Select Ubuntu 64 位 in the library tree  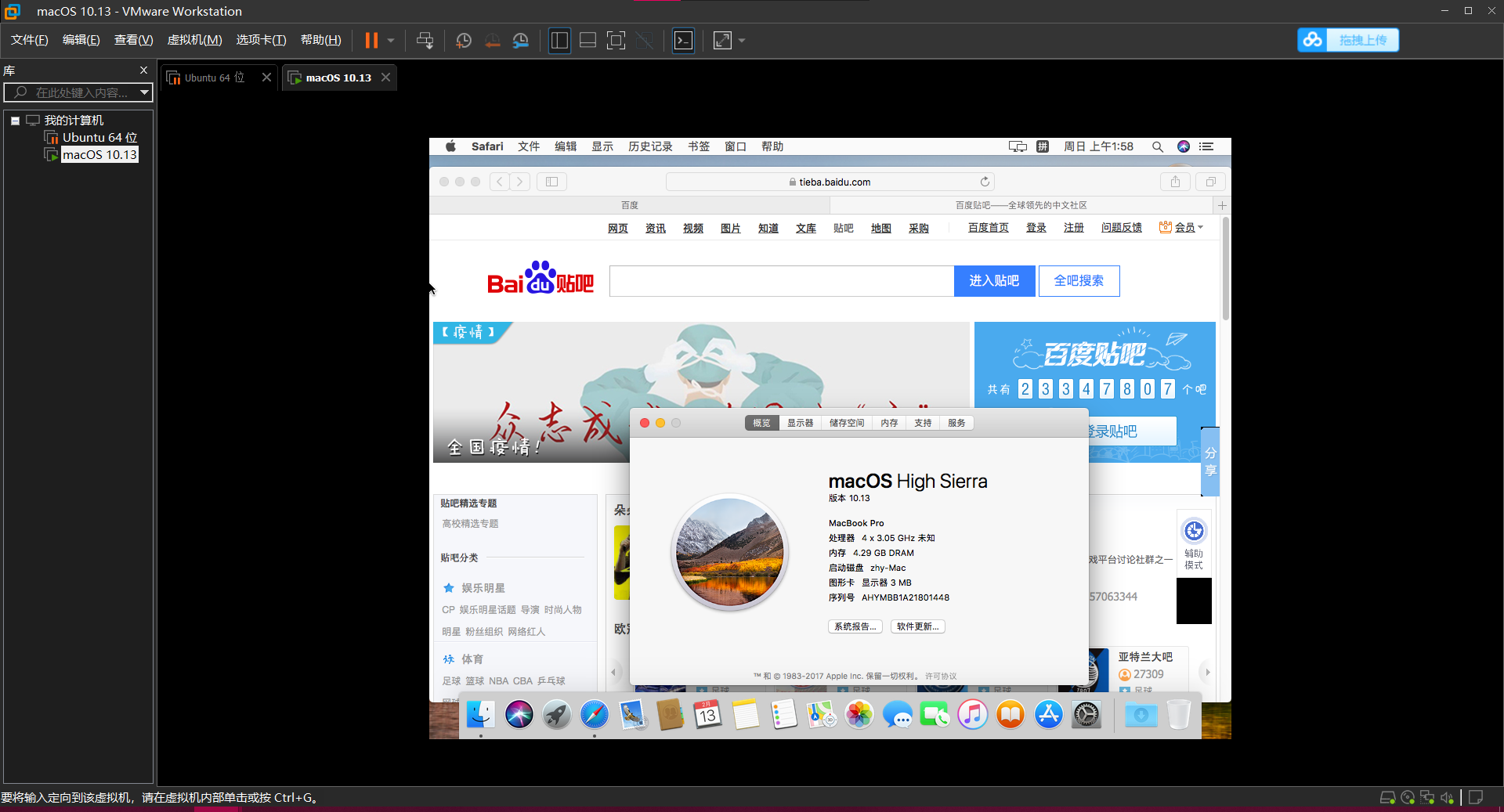(x=99, y=137)
